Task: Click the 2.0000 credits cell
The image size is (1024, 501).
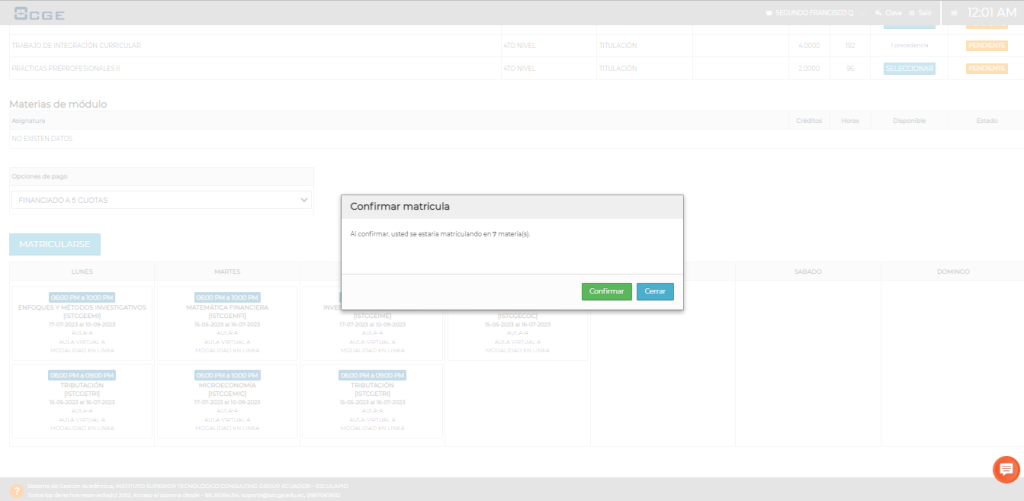Action: tap(809, 69)
